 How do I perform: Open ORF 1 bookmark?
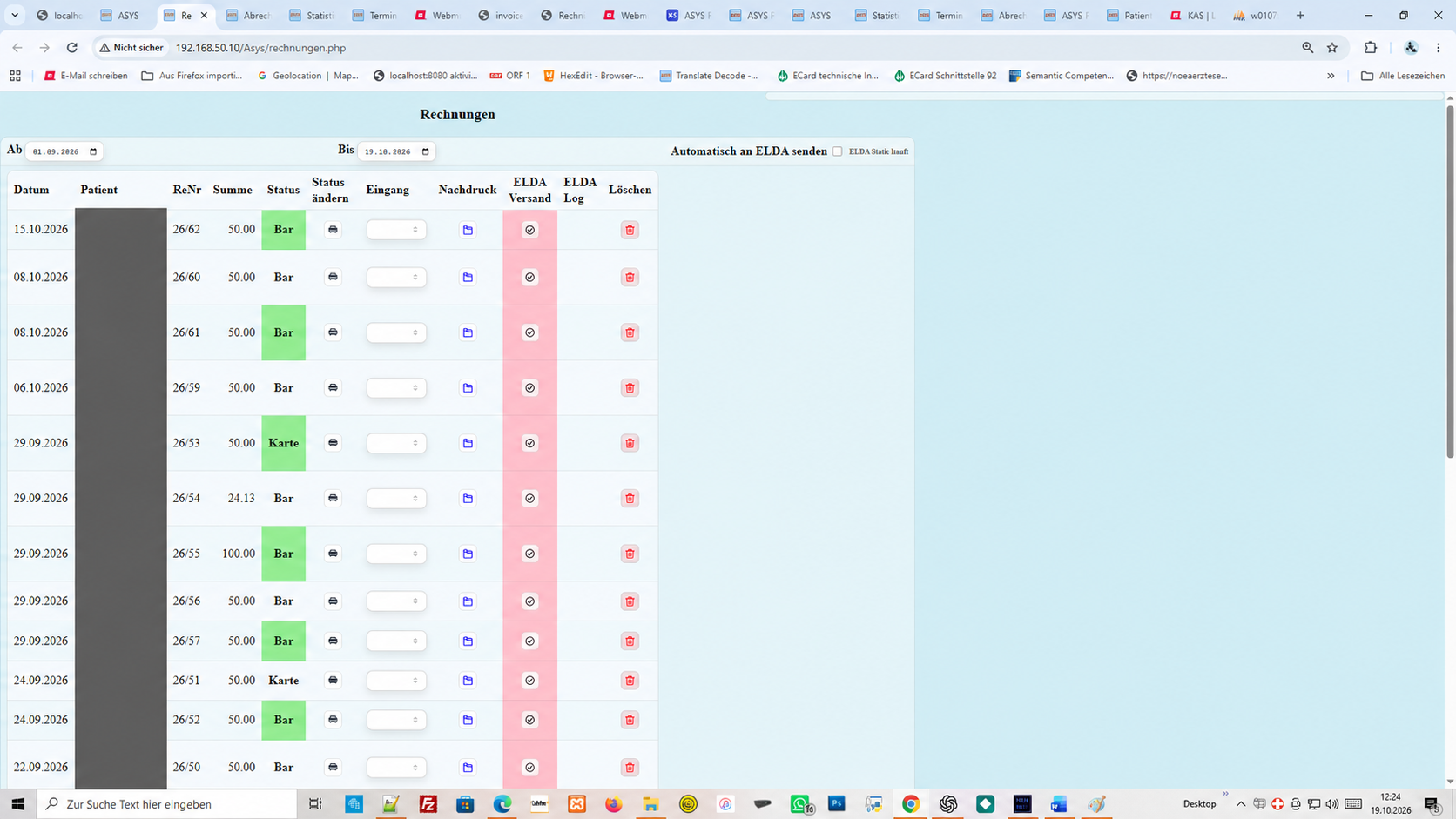[x=510, y=76]
